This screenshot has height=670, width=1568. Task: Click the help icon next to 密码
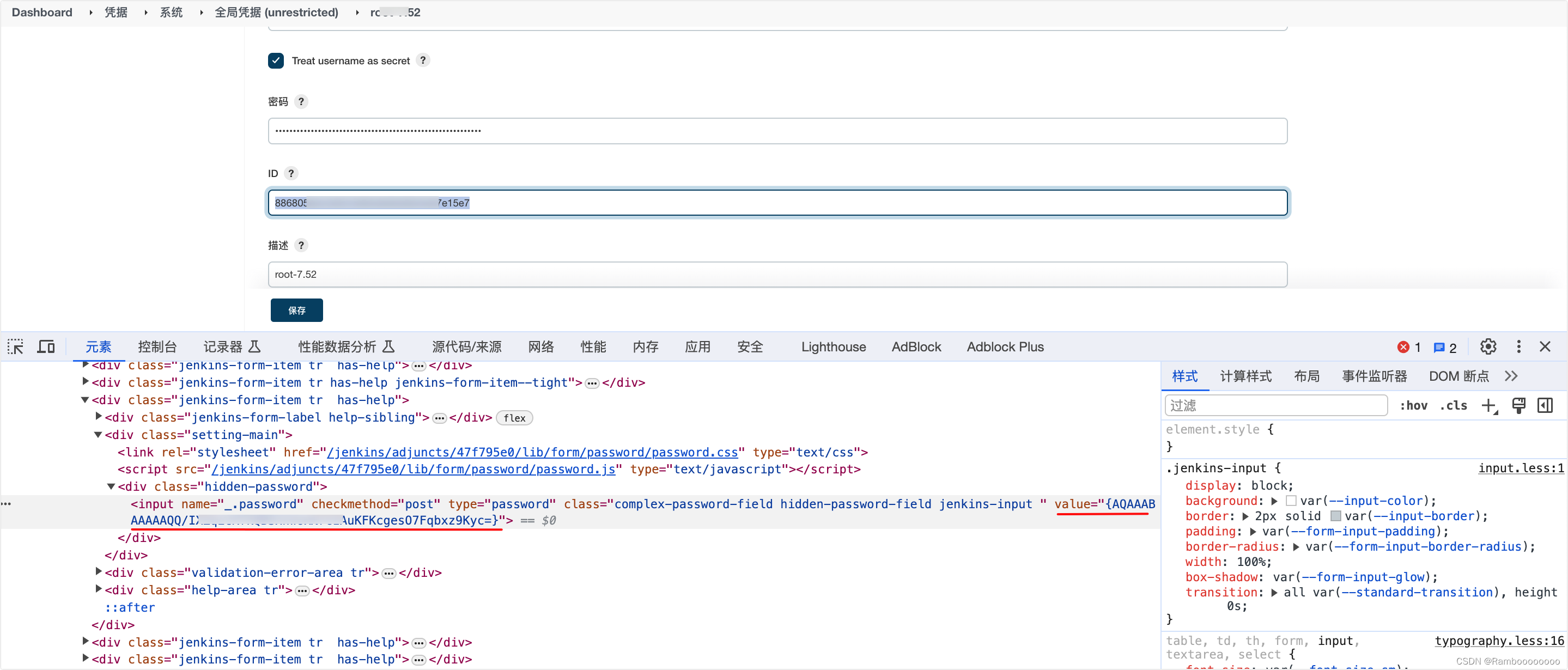point(301,102)
